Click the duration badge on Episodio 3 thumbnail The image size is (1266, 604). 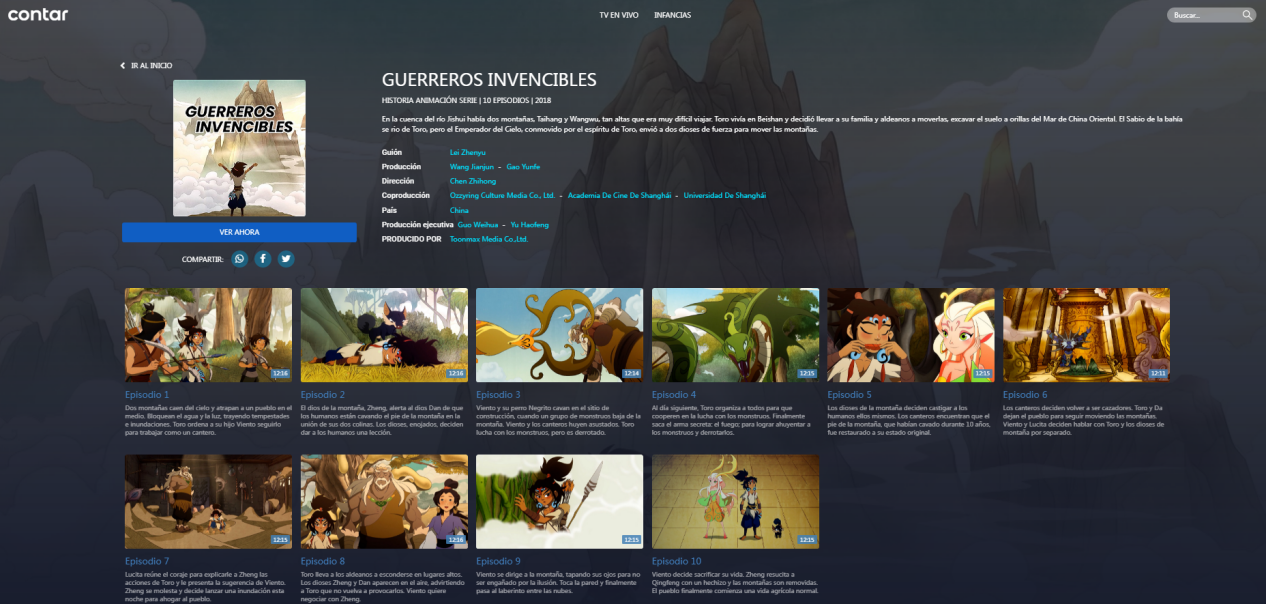click(x=631, y=373)
